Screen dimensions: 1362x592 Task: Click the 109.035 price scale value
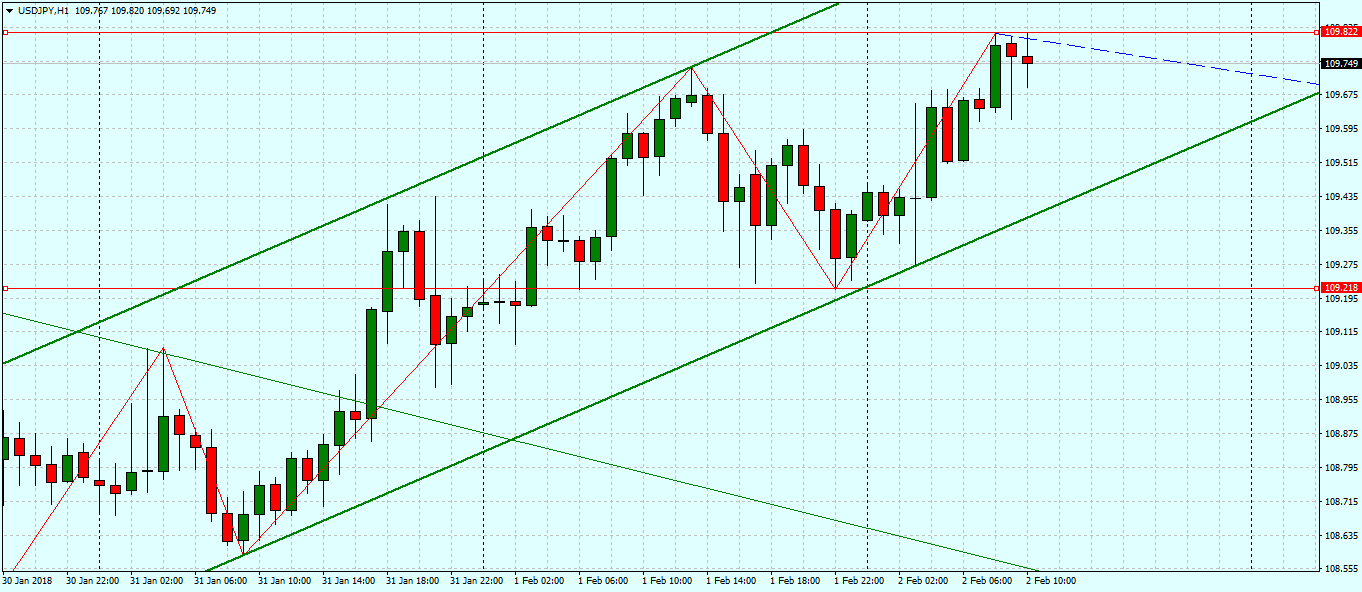(x=1340, y=366)
